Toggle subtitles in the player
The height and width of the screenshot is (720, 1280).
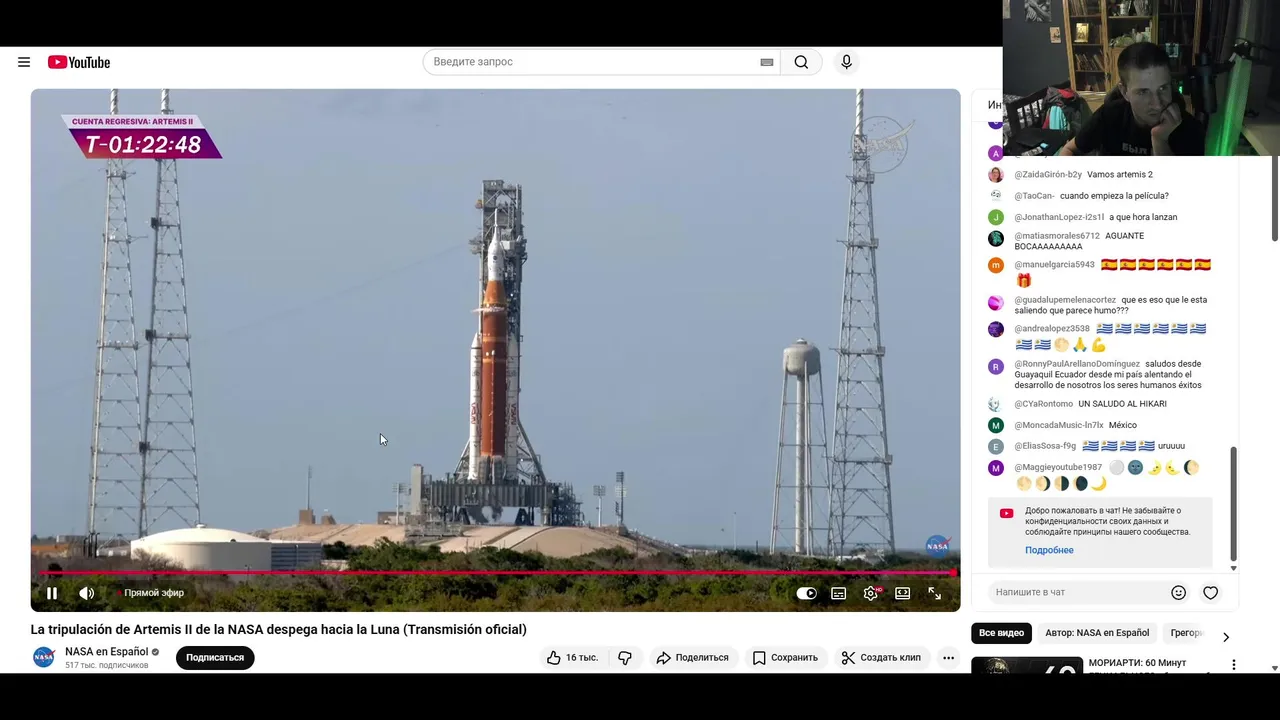point(839,593)
